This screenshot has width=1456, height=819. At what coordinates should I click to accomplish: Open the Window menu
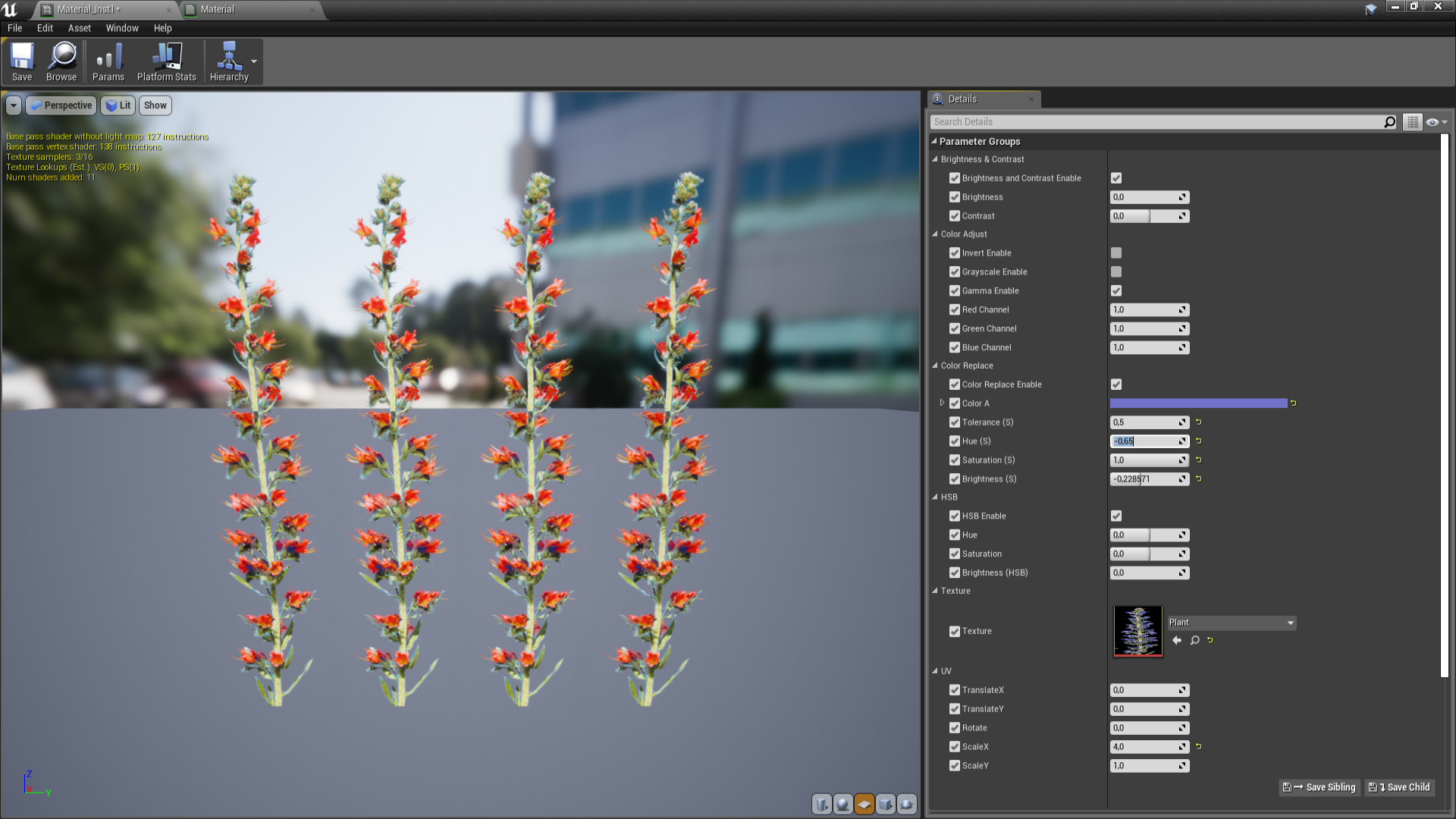click(x=121, y=28)
